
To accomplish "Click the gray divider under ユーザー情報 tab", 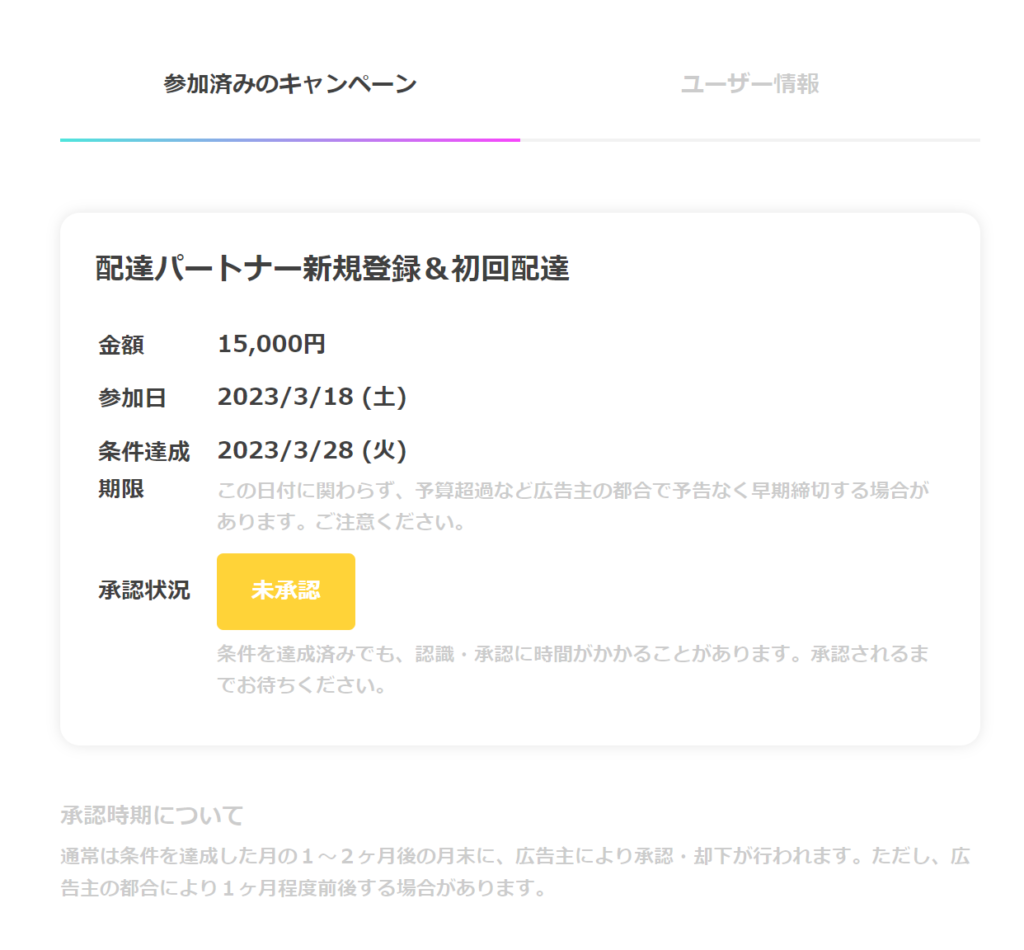I will [750, 140].
